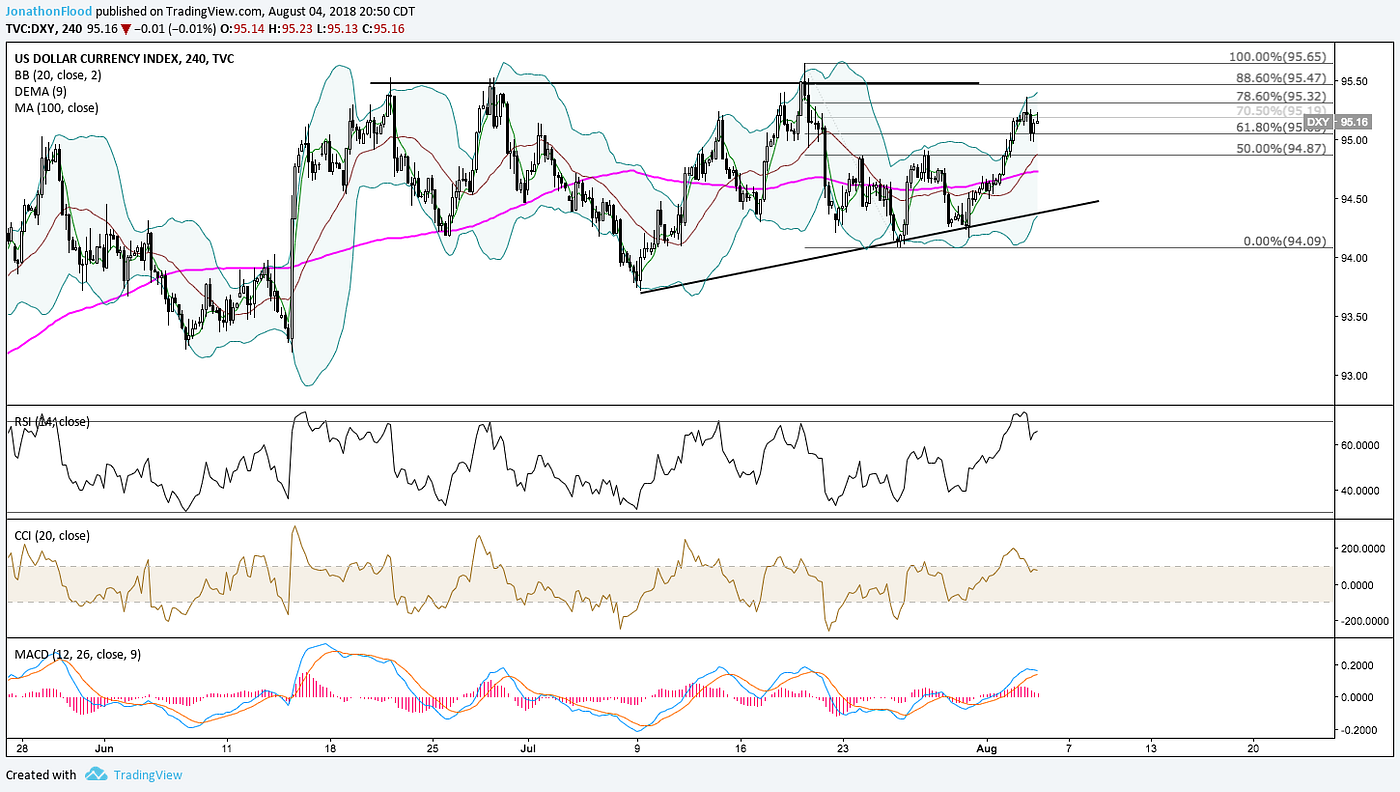
Task: Click the 93.00 price axis label
Action: point(1355,376)
